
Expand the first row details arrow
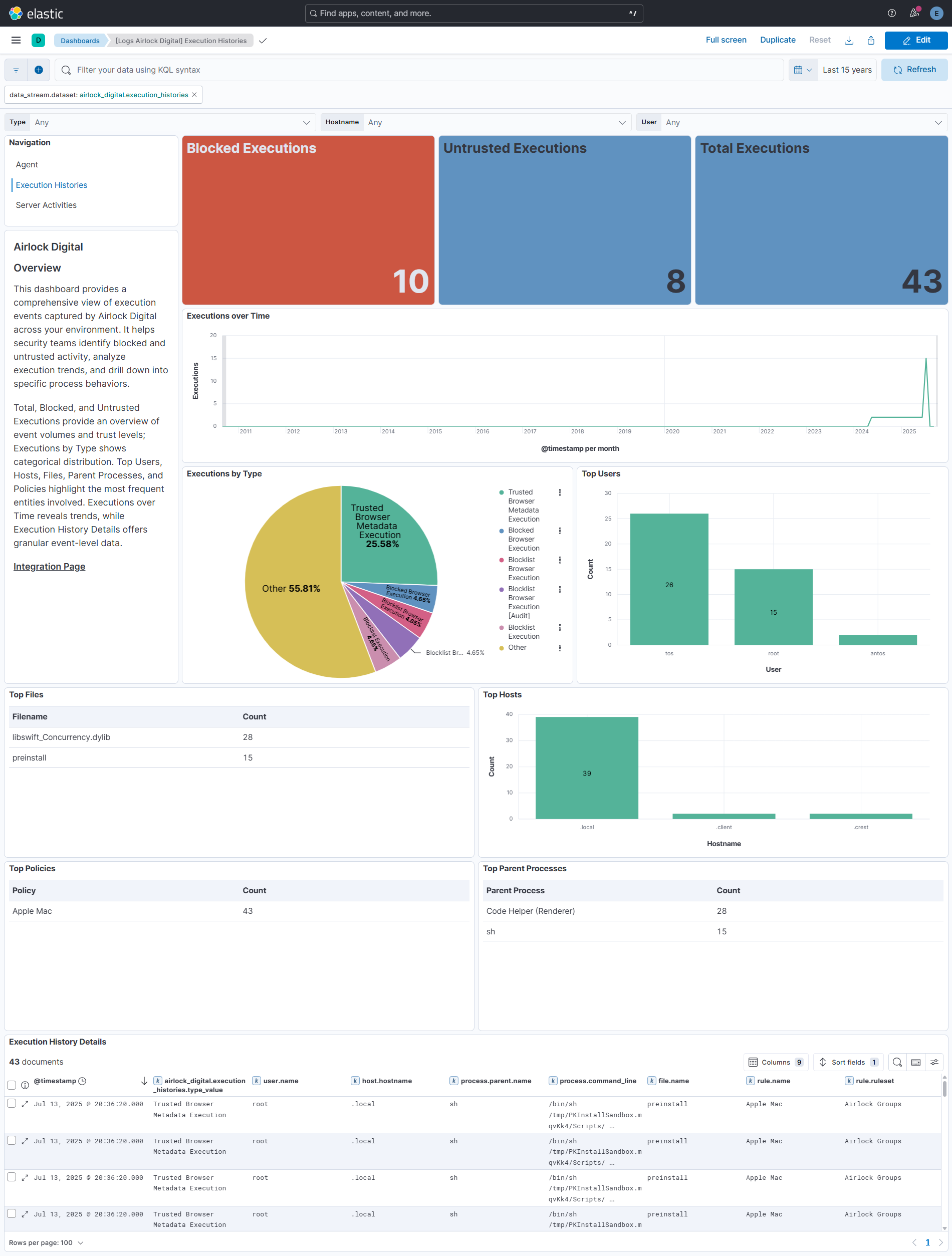click(x=25, y=1104)
